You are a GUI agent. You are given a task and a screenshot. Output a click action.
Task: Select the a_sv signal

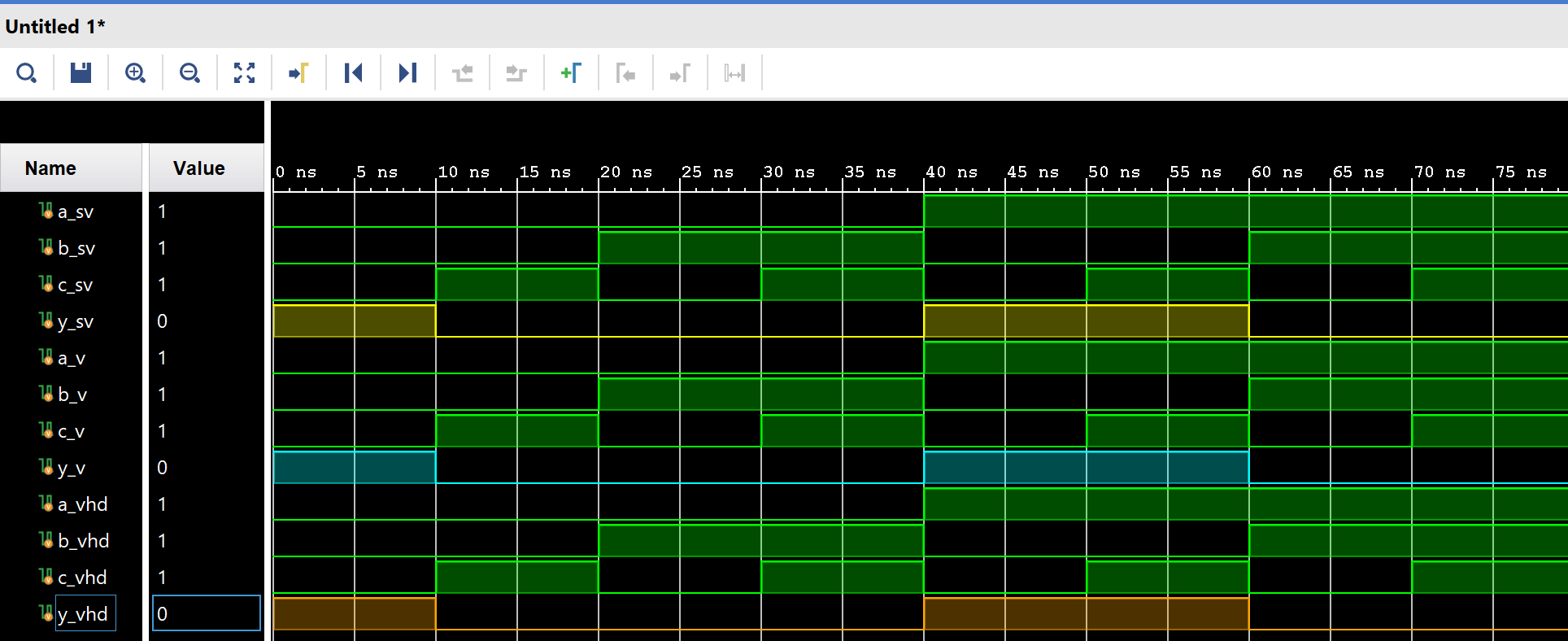pyautogui.click(x=76, y=211)
